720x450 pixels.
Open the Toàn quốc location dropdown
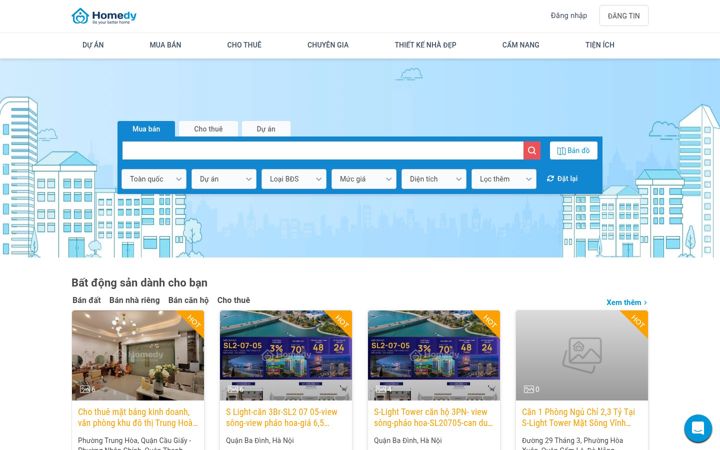(x=154, y=179)
